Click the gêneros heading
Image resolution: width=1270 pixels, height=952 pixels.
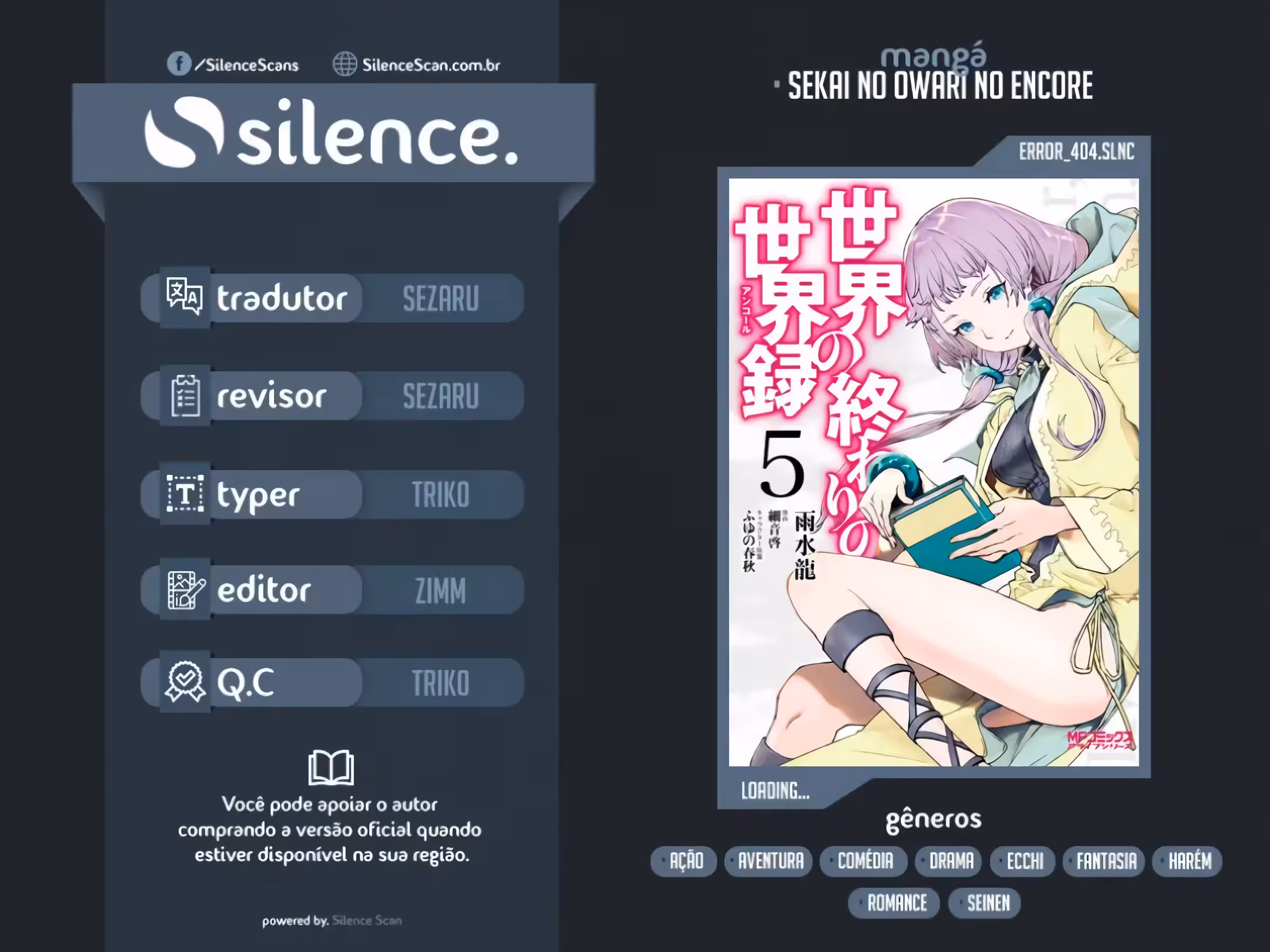(934, 820)
